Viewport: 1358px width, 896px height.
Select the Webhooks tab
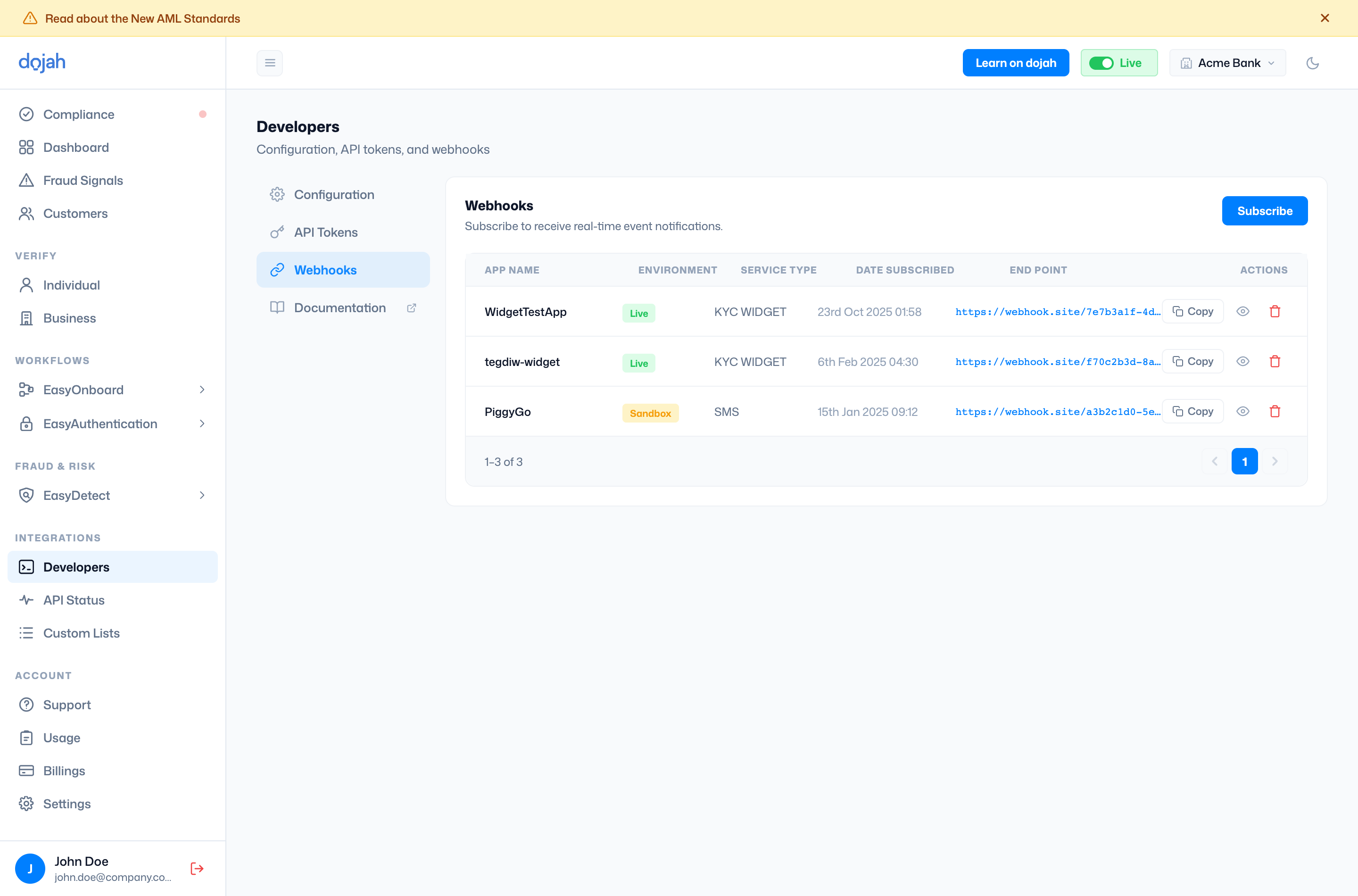tap(343, 270)
